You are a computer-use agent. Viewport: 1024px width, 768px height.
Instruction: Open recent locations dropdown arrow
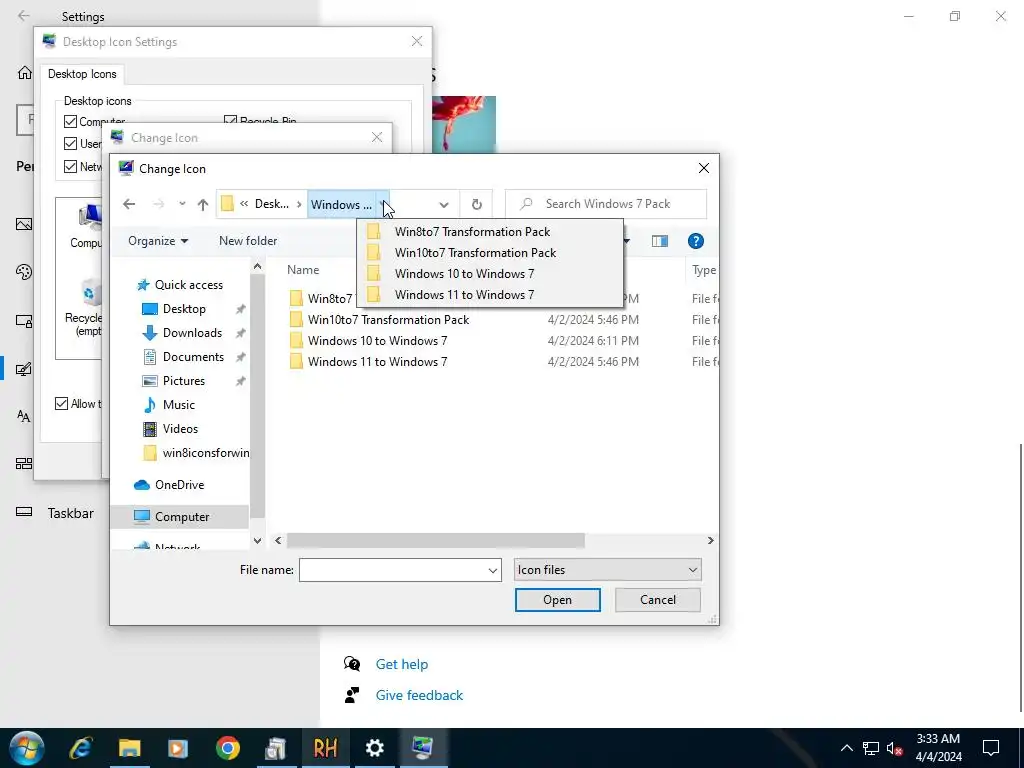click(182, 204)
